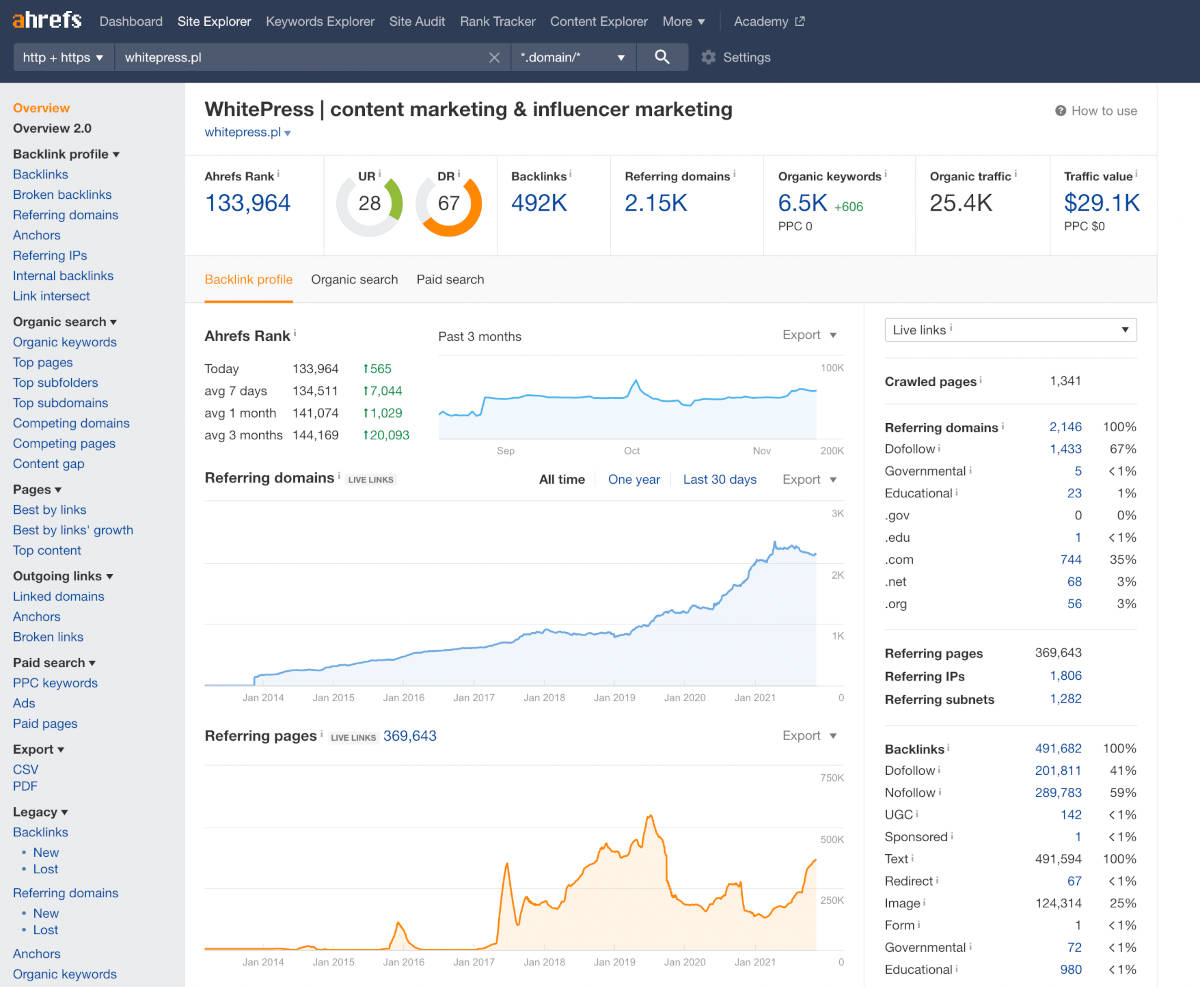Open Best by links' growth report
This screenshot has width=1200, height=987.
[x=73, y=530]
